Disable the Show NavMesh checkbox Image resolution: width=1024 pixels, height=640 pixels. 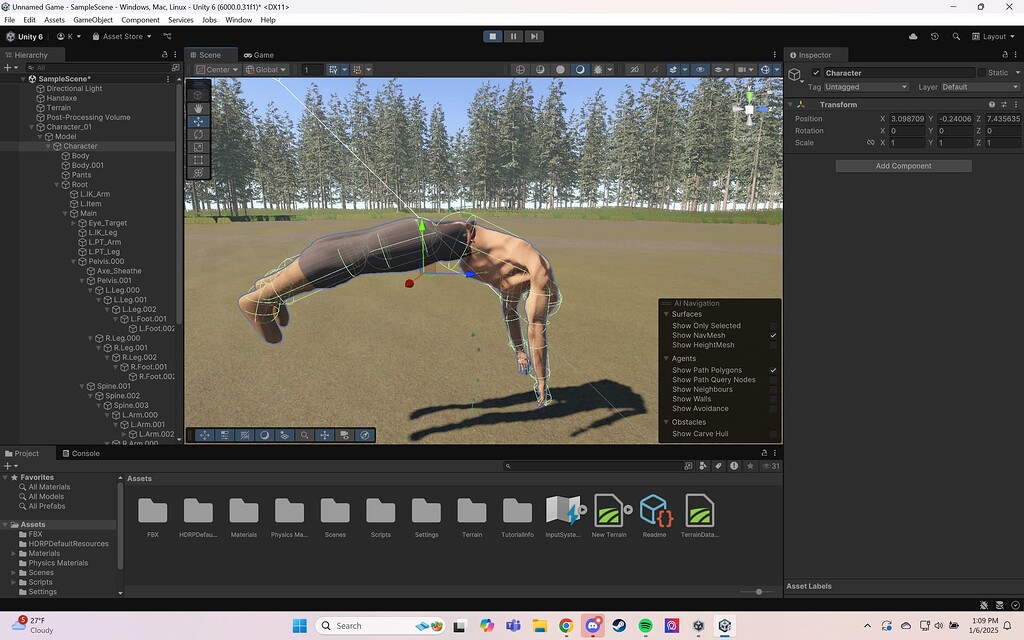772,334
